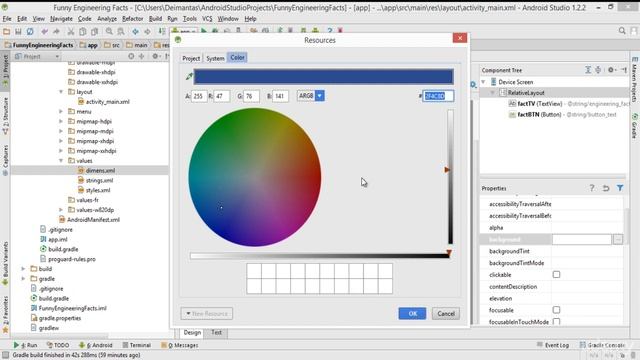Click Cancel in Resources dialog

click(x=446, y=313)
